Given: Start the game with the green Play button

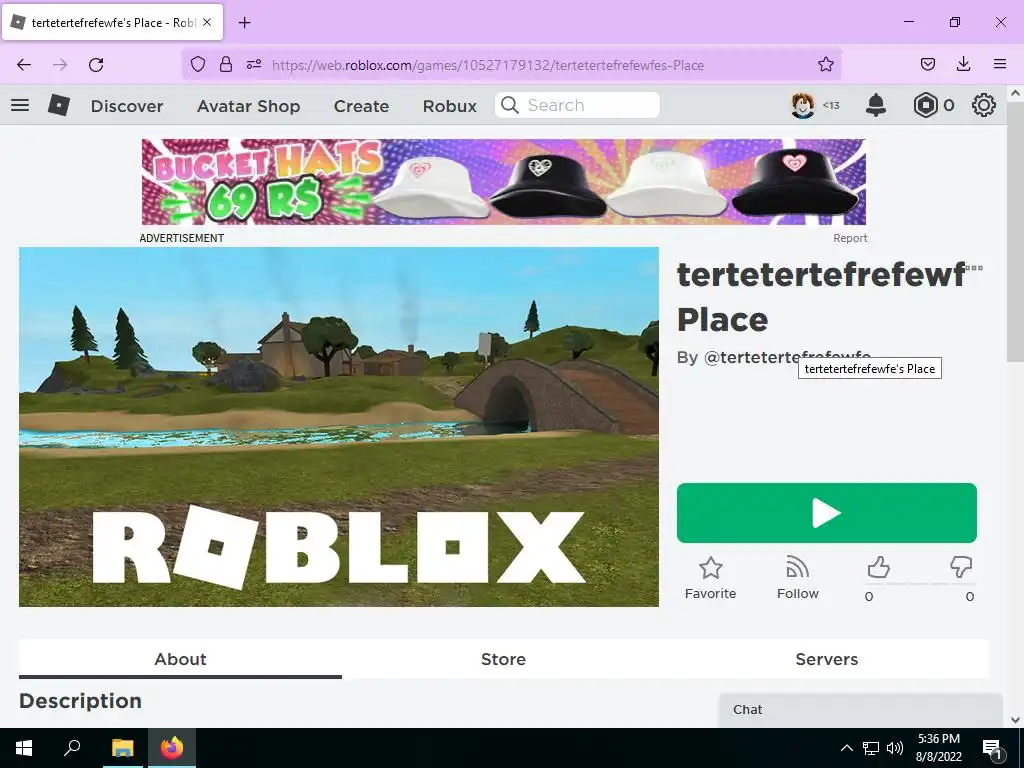Looking at the screenshot, I should [827, 513].
